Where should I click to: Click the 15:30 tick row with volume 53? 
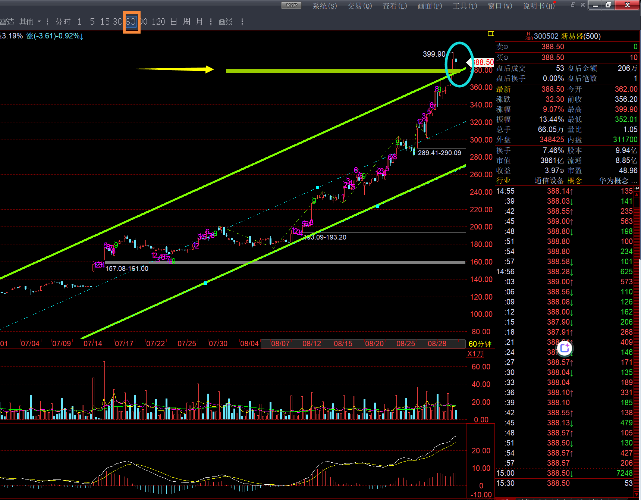[565, 483]
